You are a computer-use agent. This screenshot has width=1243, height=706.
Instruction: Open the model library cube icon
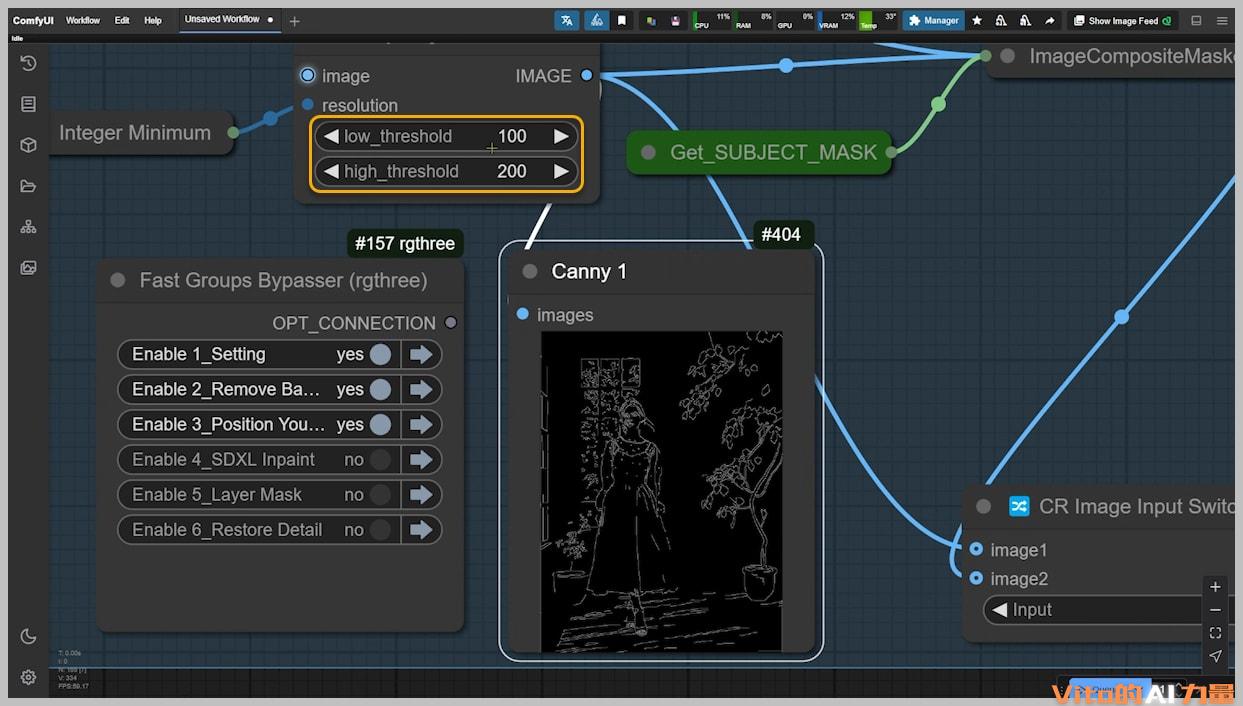28,145
